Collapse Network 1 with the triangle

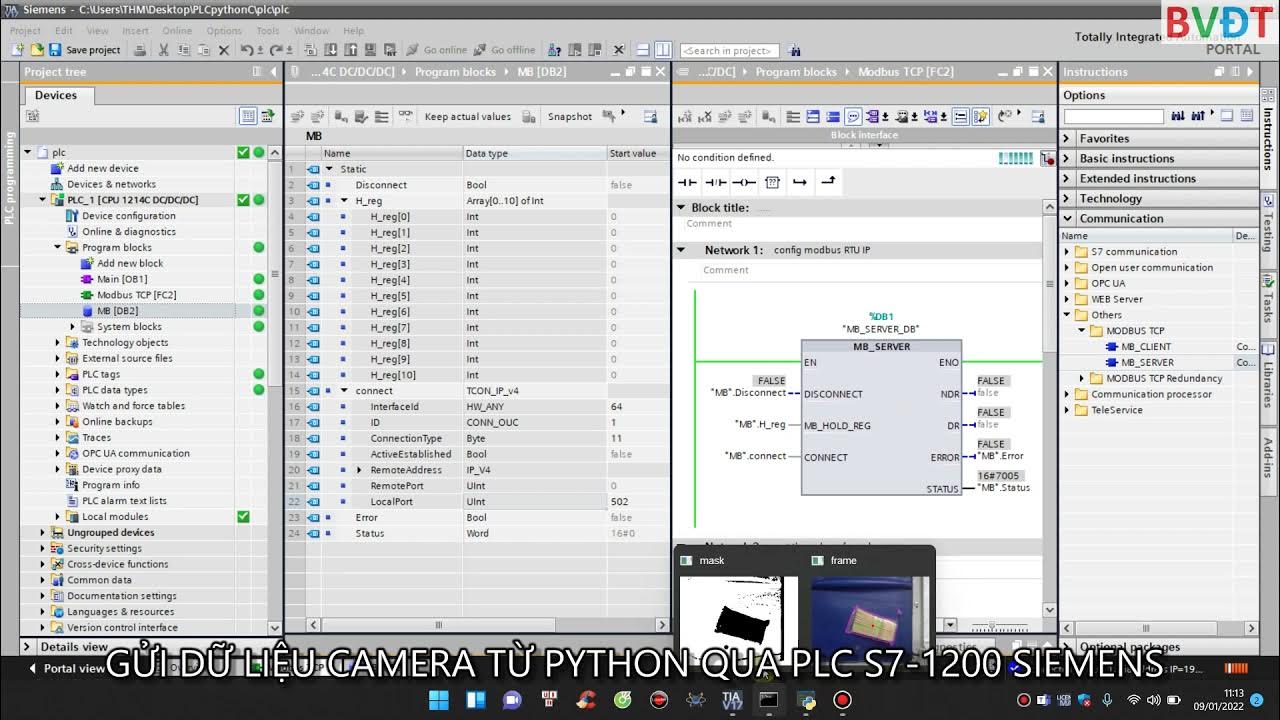pos(682,250)
